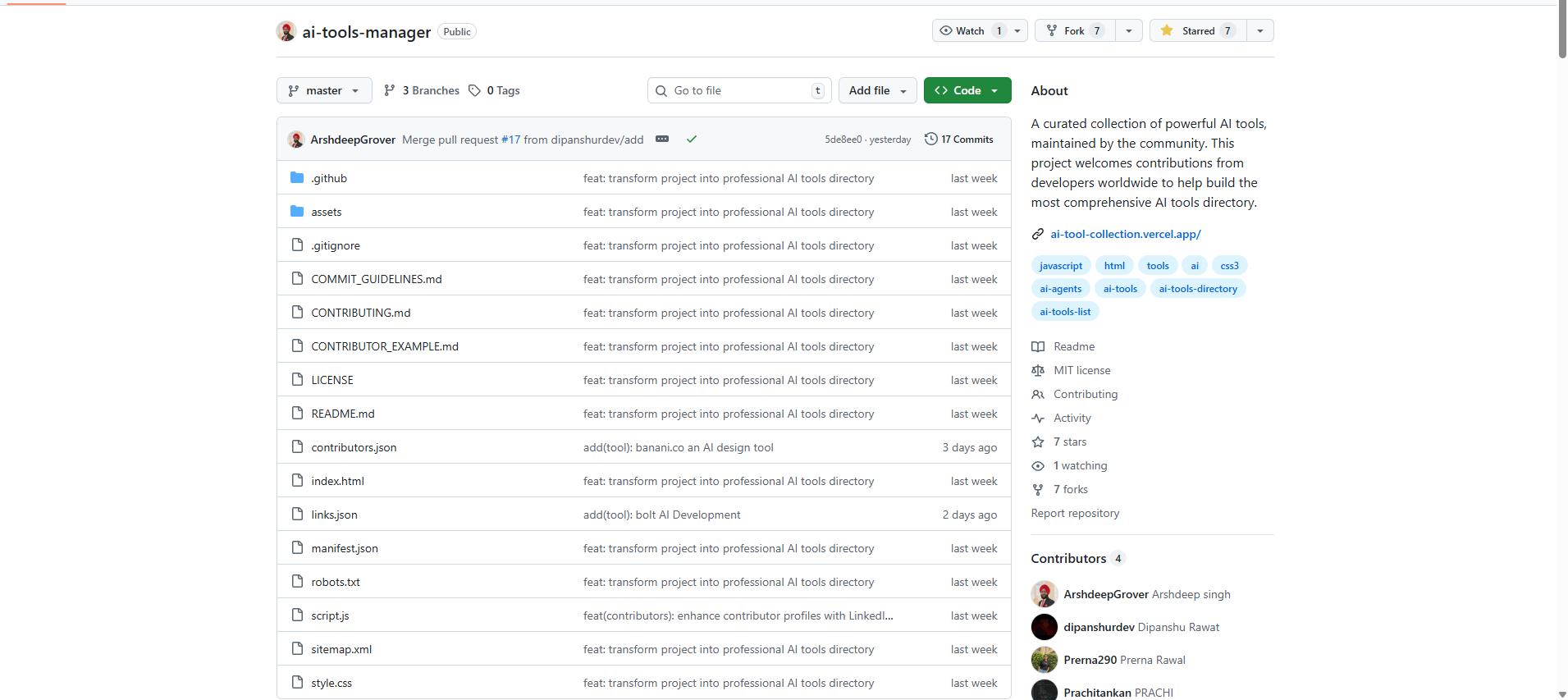Click the file icon for LICENSE
This screenshot has height=700, width=1568.
[297, 379]
